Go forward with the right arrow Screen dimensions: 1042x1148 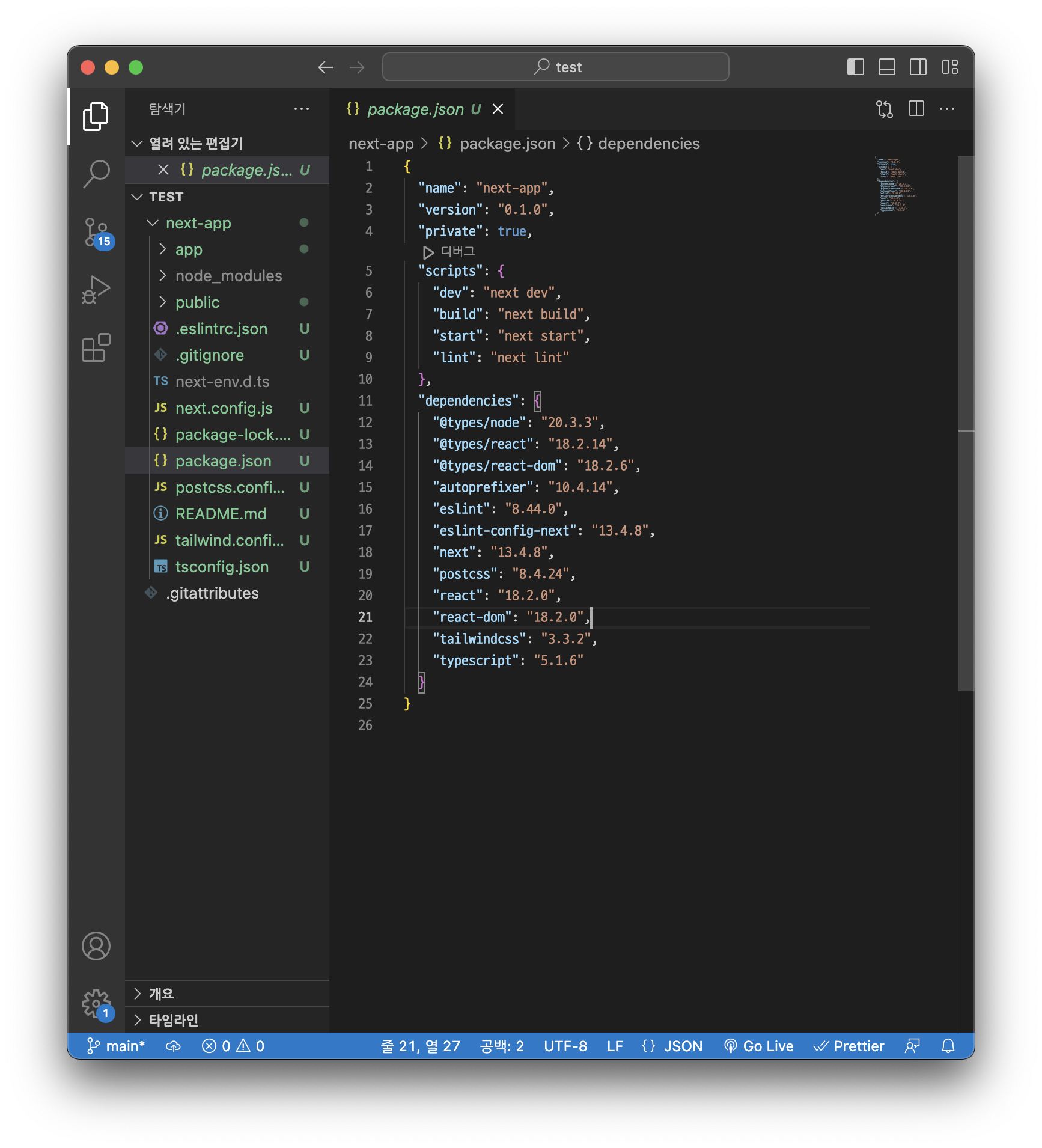(x=357, y=67)
